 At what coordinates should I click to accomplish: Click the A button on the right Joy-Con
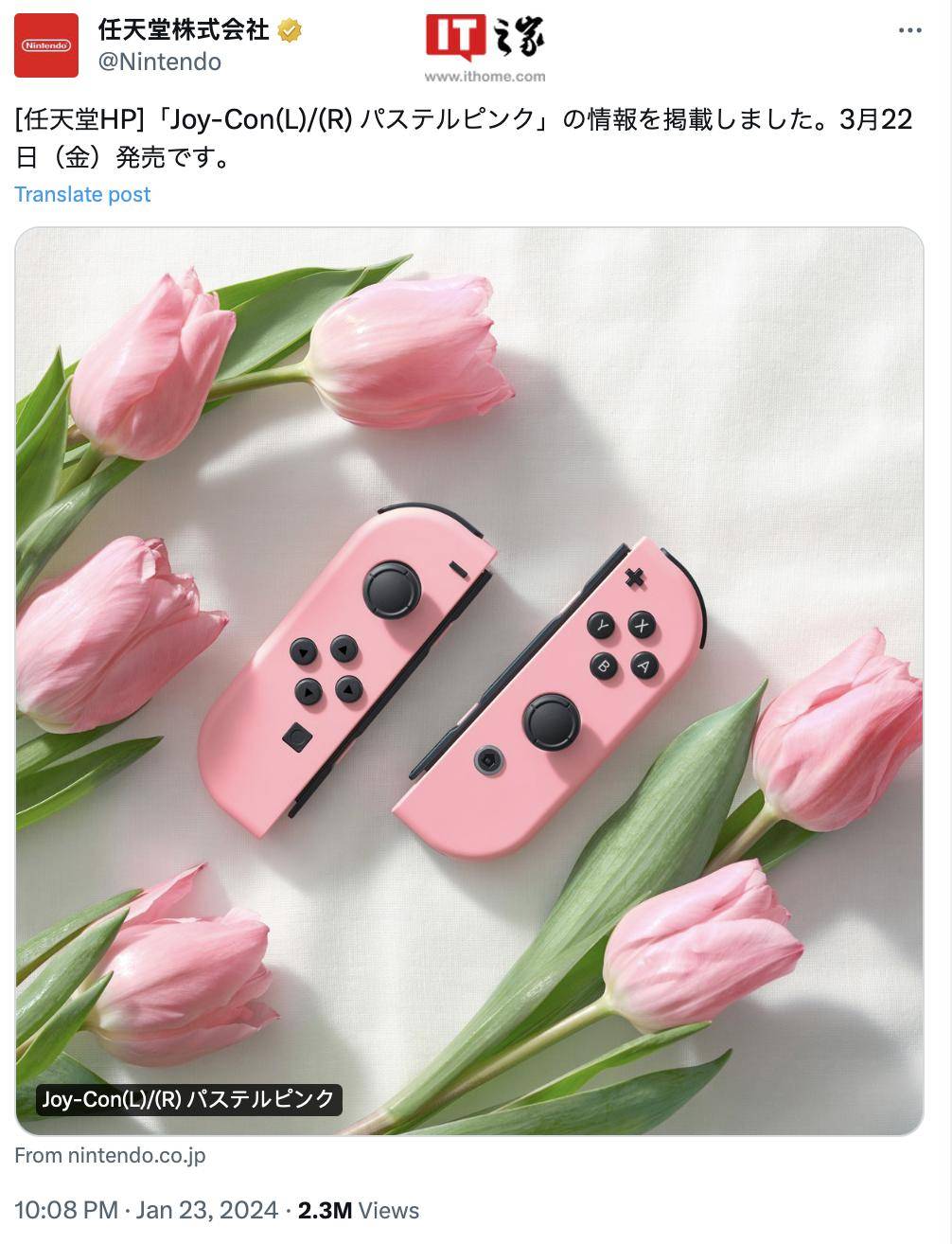[644, 666]
